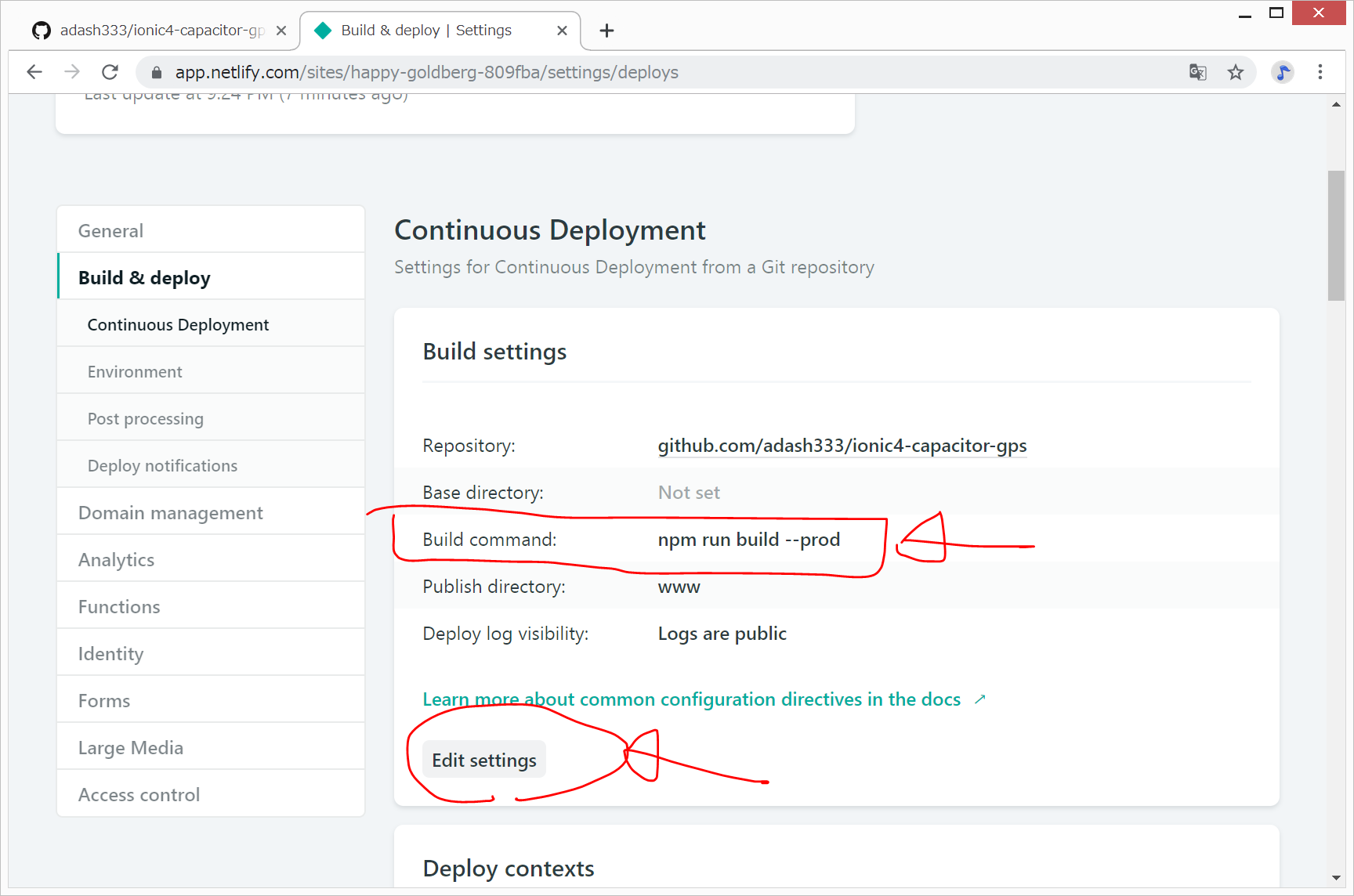The image size is (1354, 896).
Task: Reload the Netlify settings page
Action: pyautogui.click(x=110, y=72)
